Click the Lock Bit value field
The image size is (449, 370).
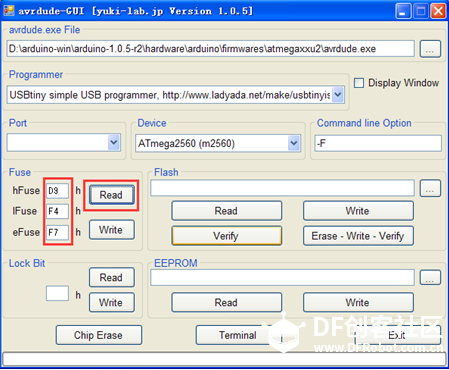click(57, 293)
